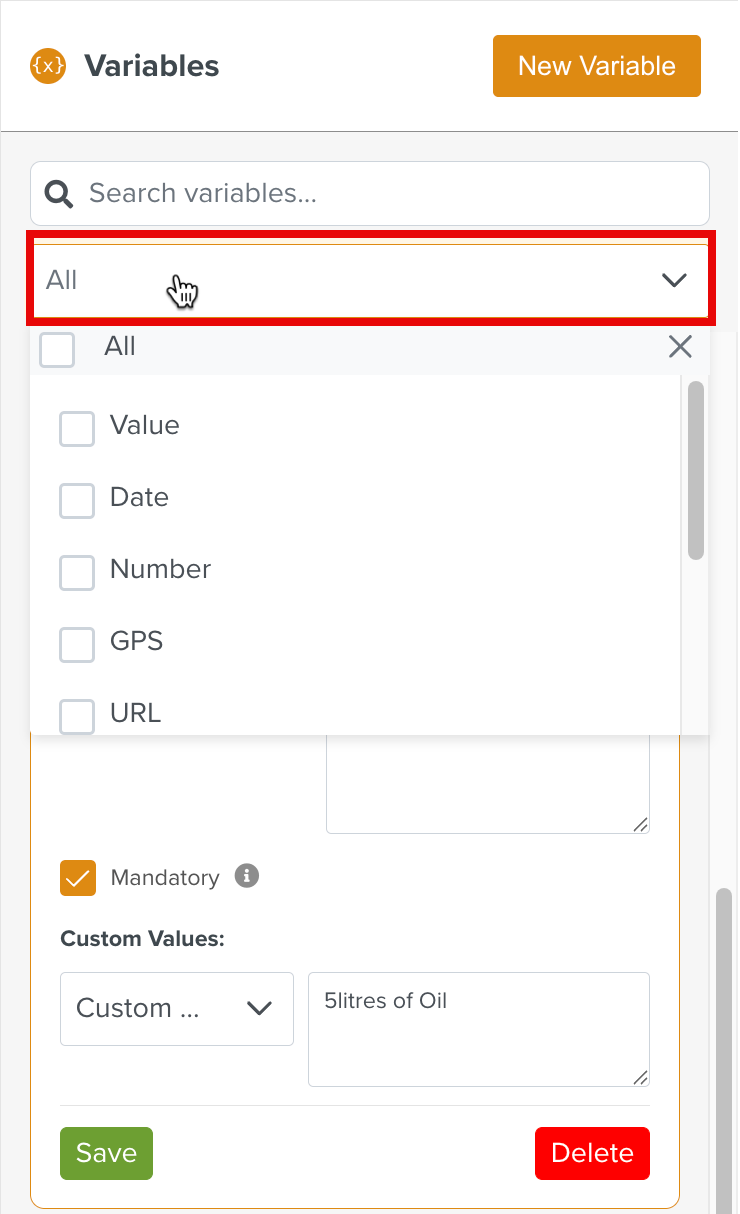
Task: Click the magnifying glass search icon
Action: click(x=58, y=193)
